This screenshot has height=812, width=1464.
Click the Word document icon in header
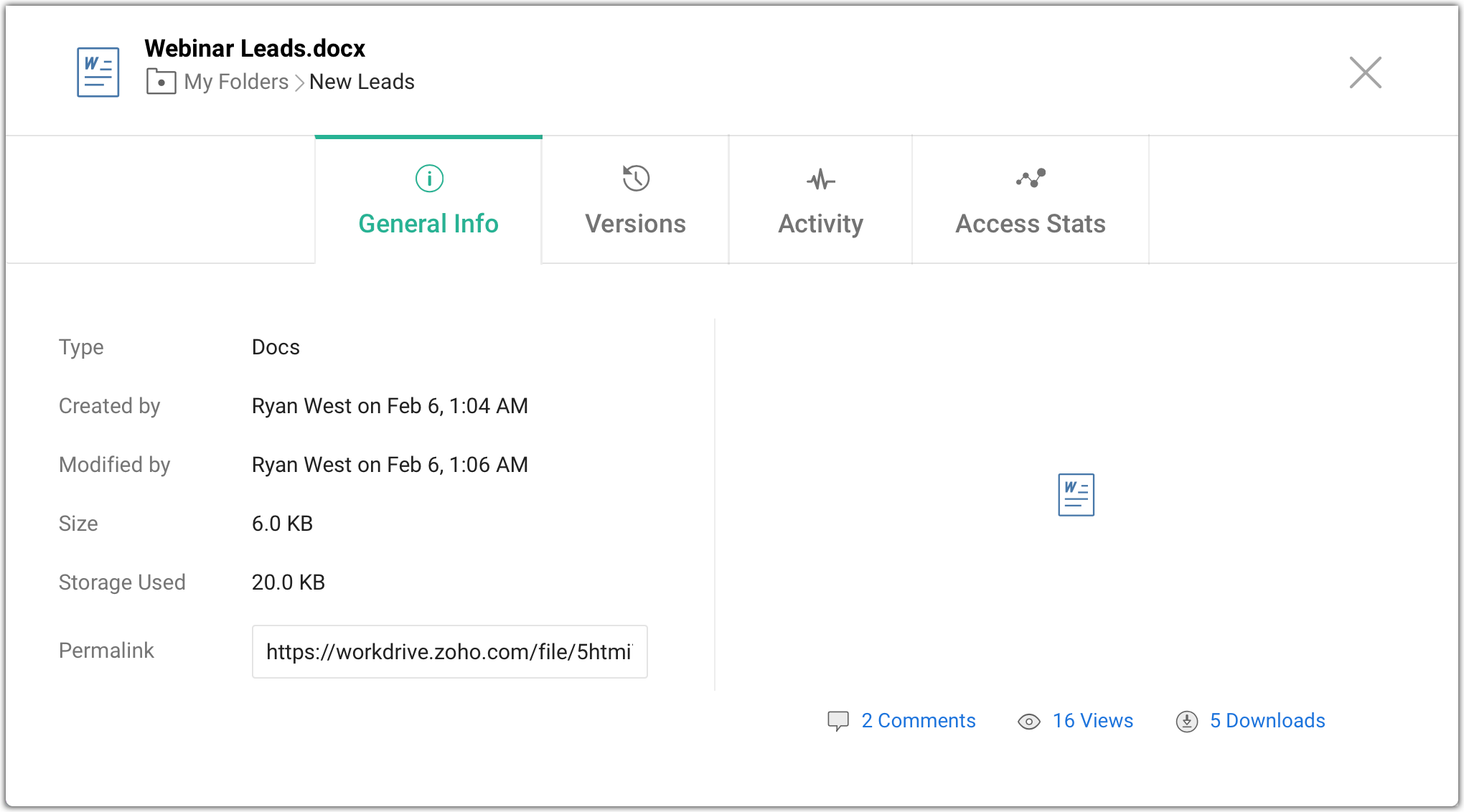click(98, 72)
